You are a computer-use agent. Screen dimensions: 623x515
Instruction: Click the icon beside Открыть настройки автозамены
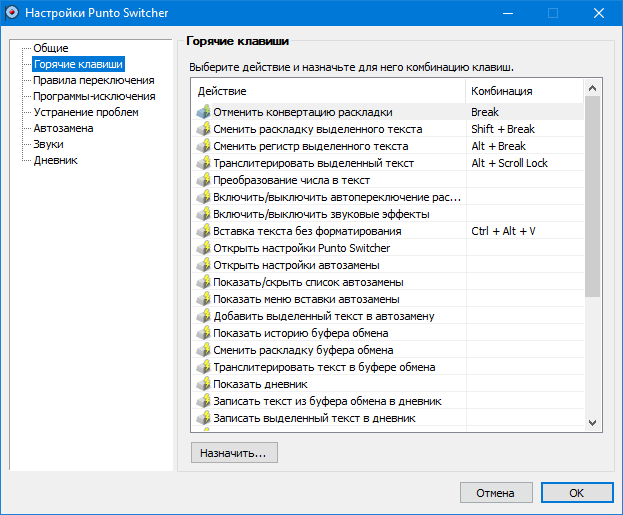pos(203,265)
